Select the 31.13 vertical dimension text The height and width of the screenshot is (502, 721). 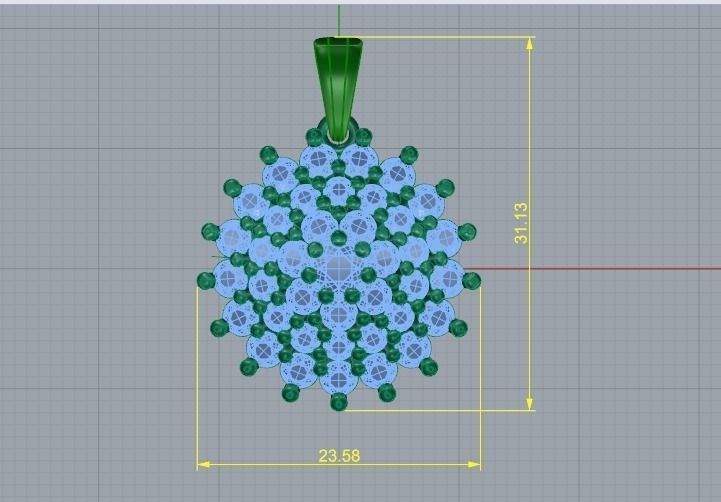coord(521,223)
